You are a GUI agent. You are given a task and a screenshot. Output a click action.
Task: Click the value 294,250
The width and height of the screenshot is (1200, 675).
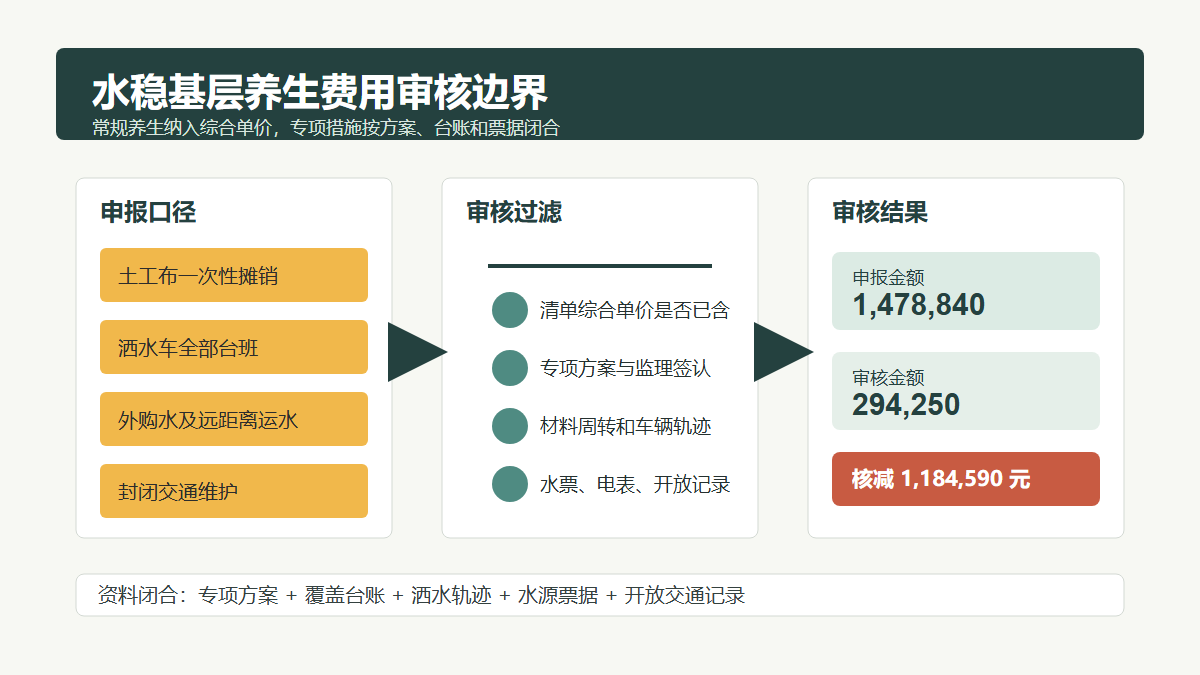906,405
